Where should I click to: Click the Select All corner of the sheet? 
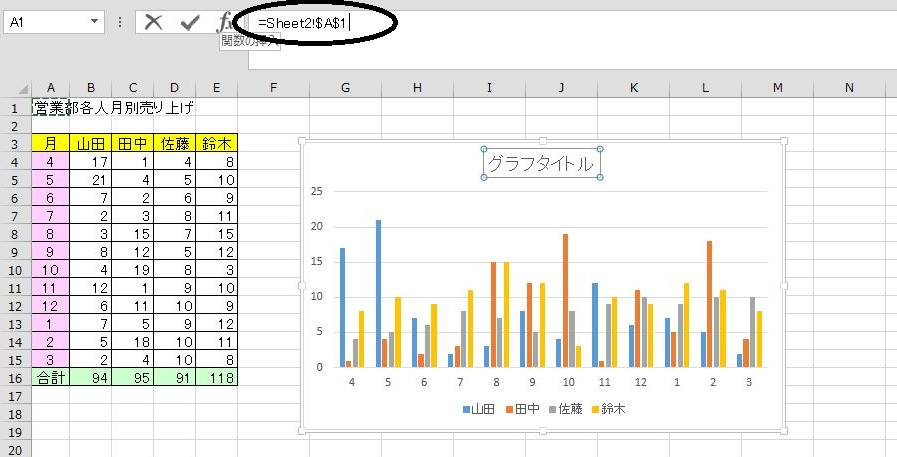(16, 88)
